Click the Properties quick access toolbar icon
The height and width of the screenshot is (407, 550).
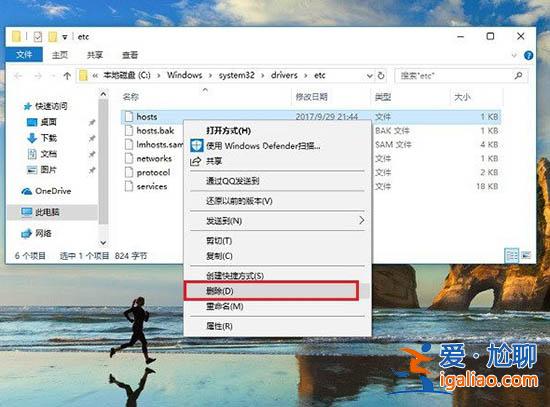38,36
